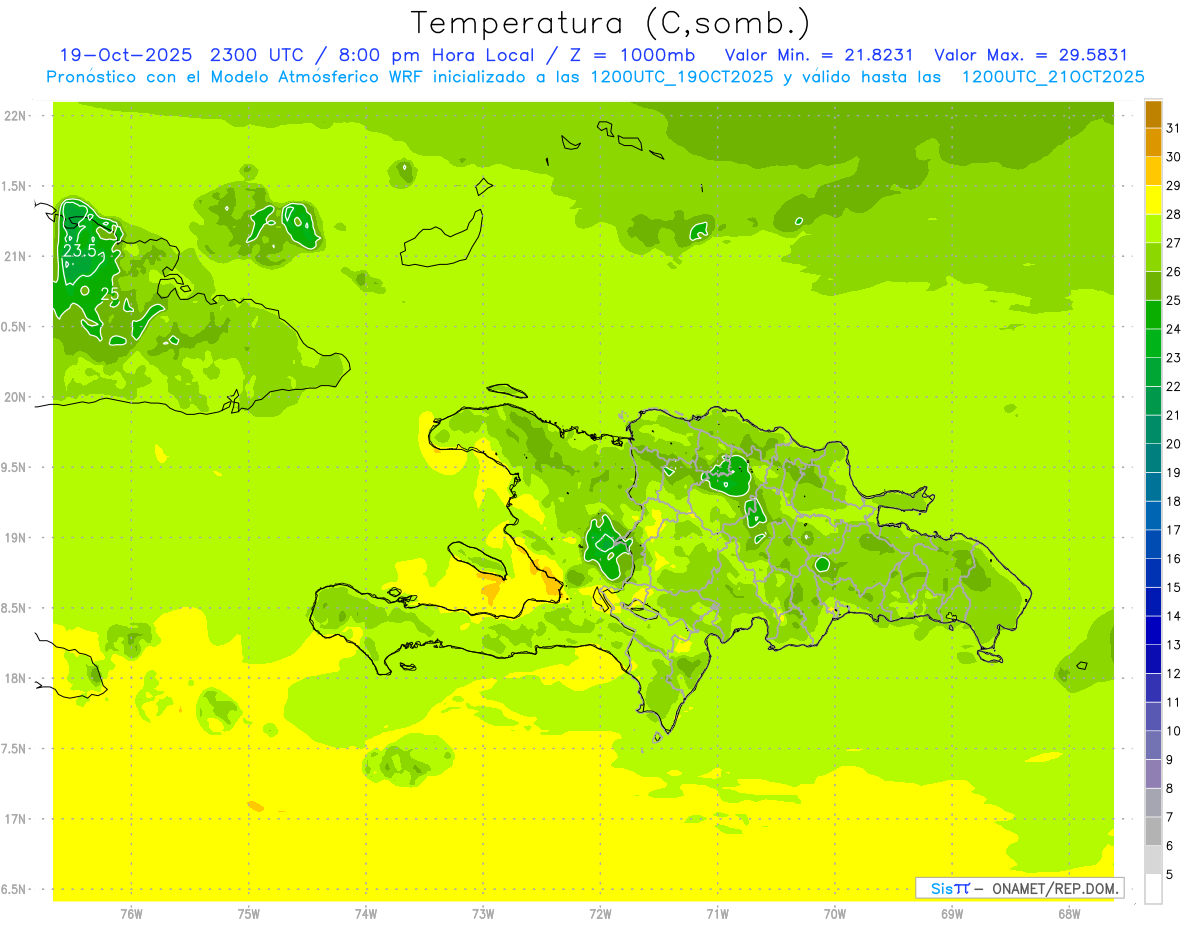Click the '21N' latitude axis label

point(15,256)
